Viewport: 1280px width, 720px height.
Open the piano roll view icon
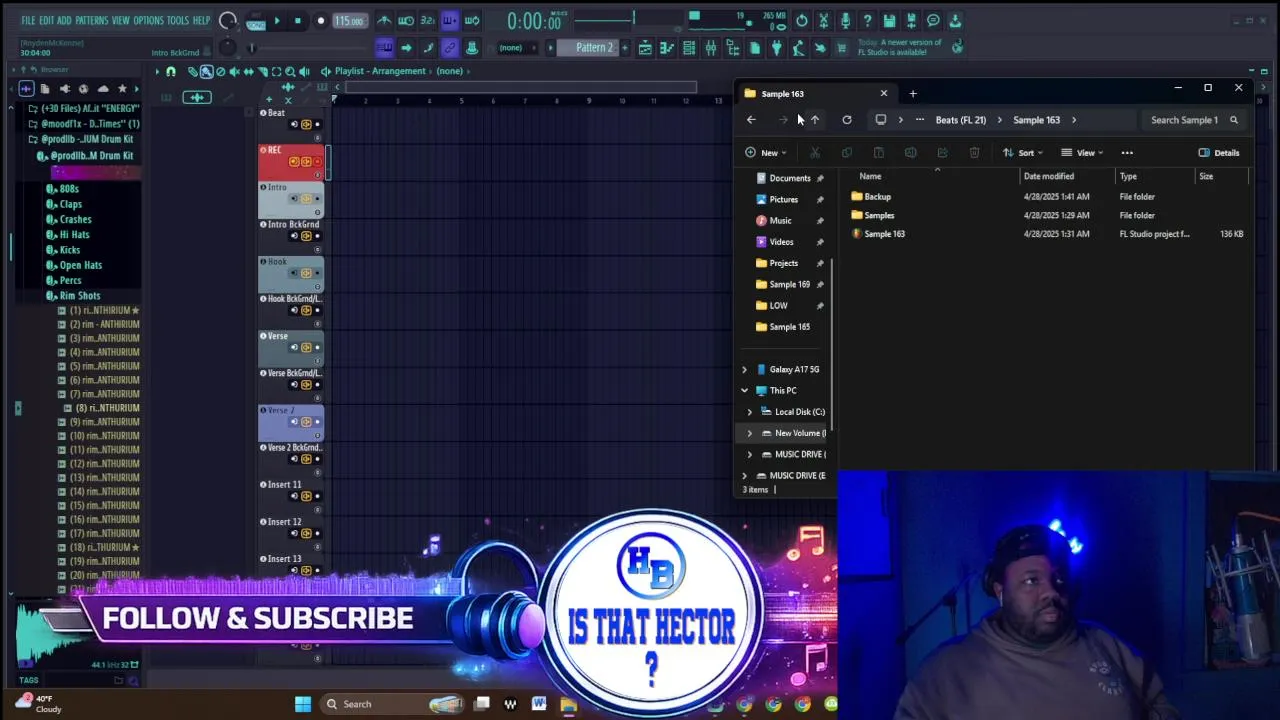(667, 48)
